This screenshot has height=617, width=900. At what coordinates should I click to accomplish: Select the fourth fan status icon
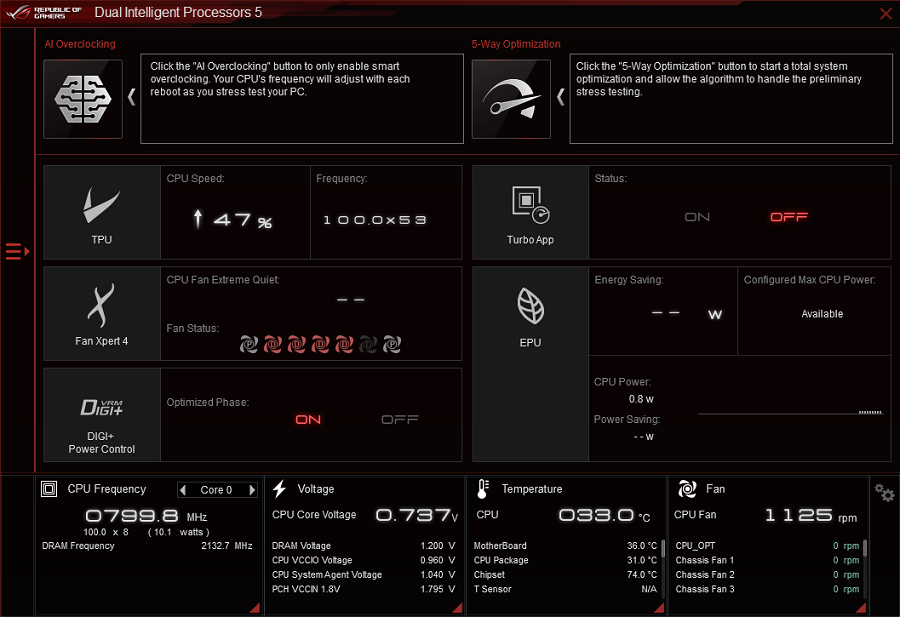tap(320, 344)
